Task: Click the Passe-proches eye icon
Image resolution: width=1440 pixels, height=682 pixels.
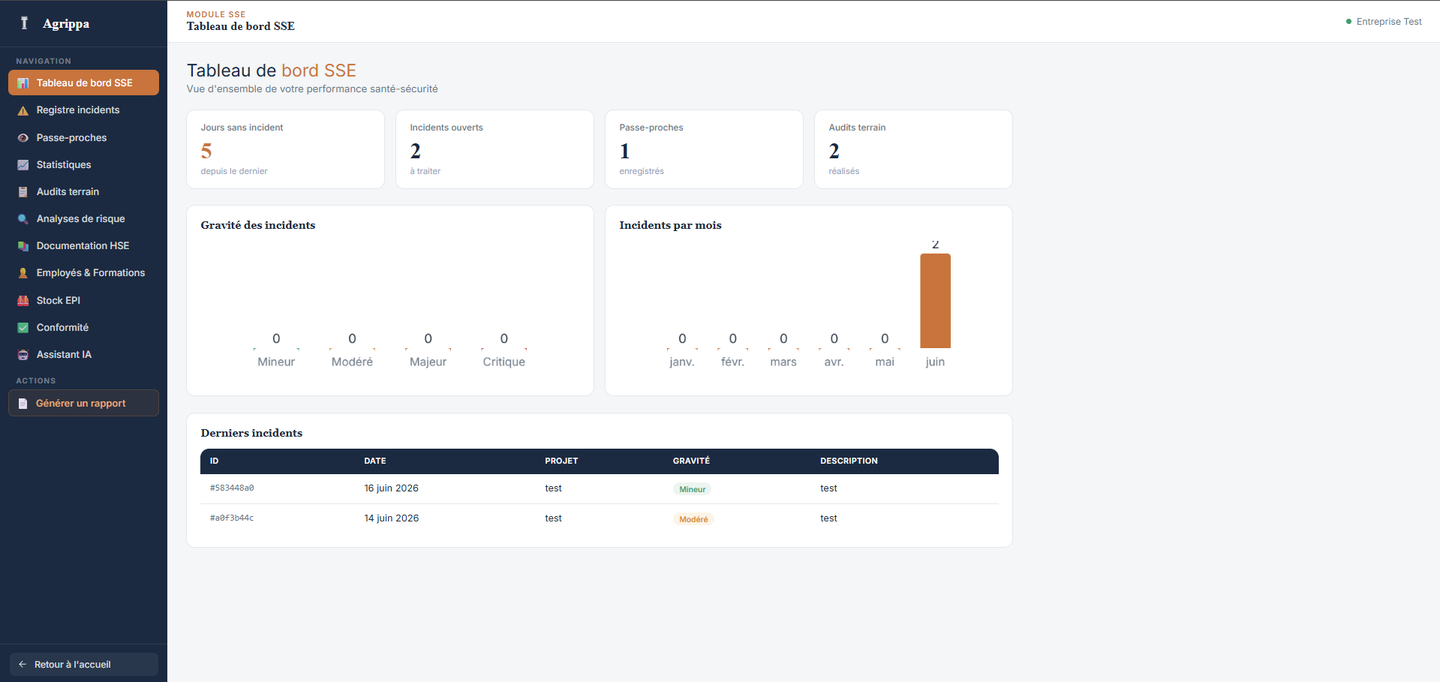Action: point(23,137)
